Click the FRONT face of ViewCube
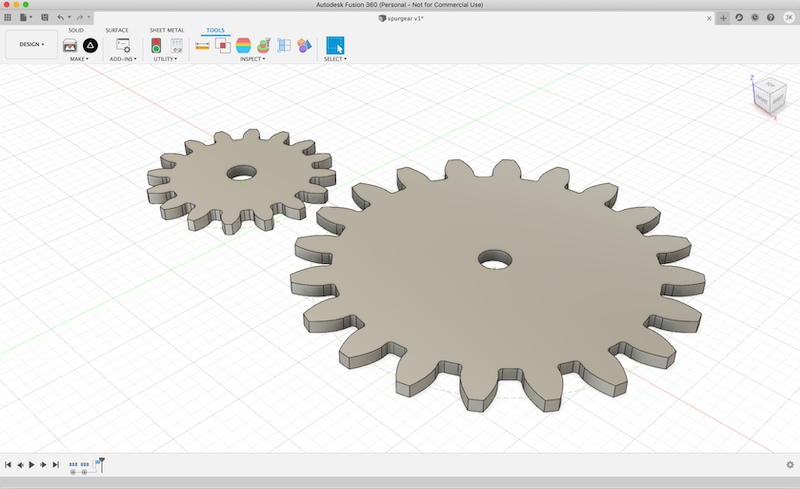800x489 pixels. click(762, 100)
